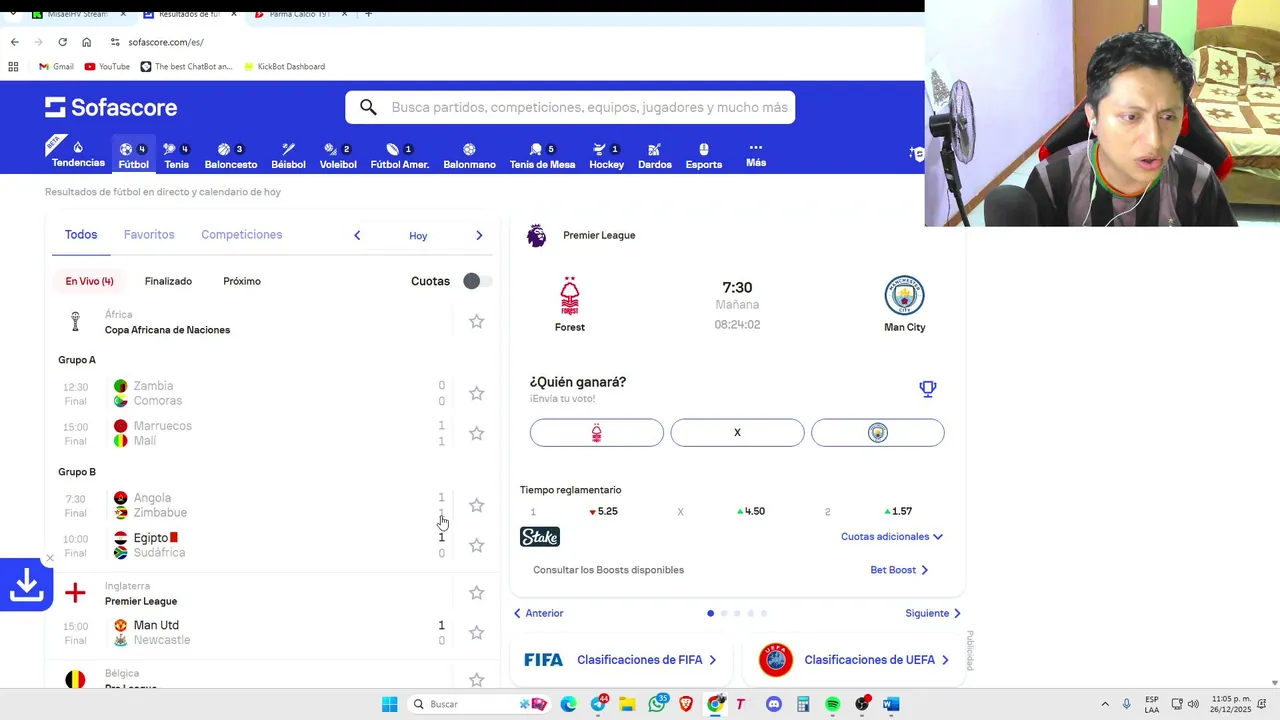Toggle the Cuotas odds switch
Screen dimensions: 1280x720
pyautogui.click(x=477, y=281)
